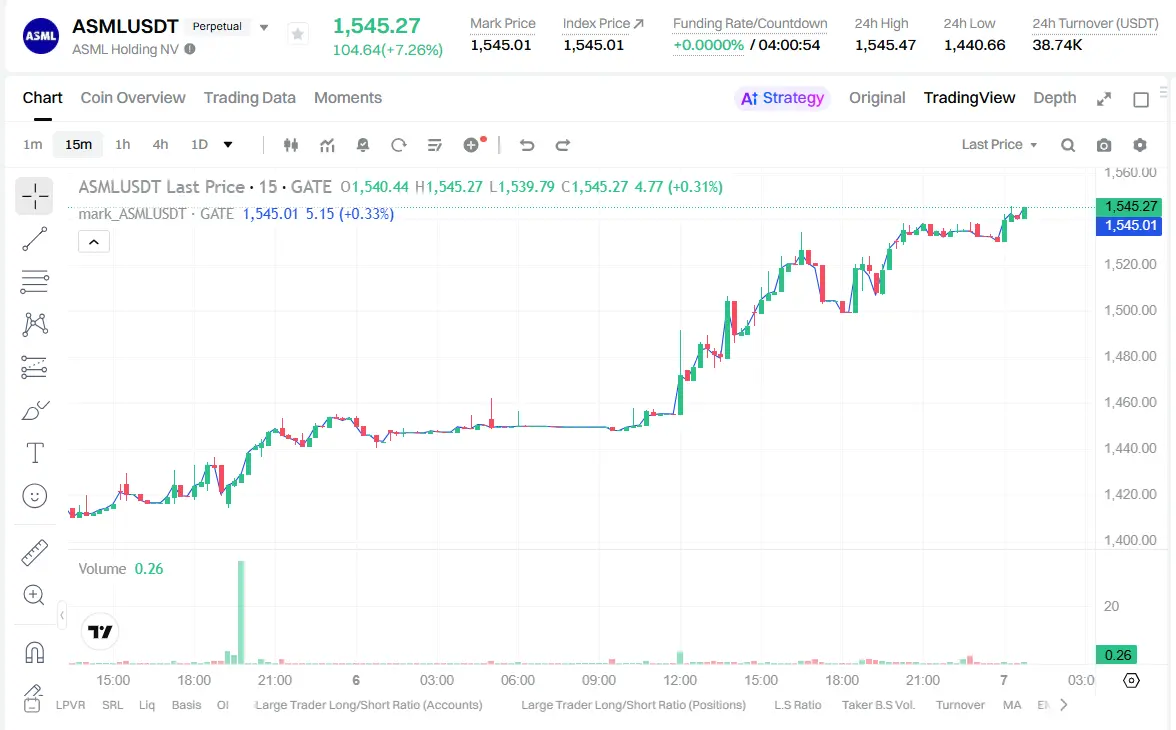Select Large Trader Long/Short Ratio (Positions)
This screenshot has width=1176, height=730.
coord(634,705)
